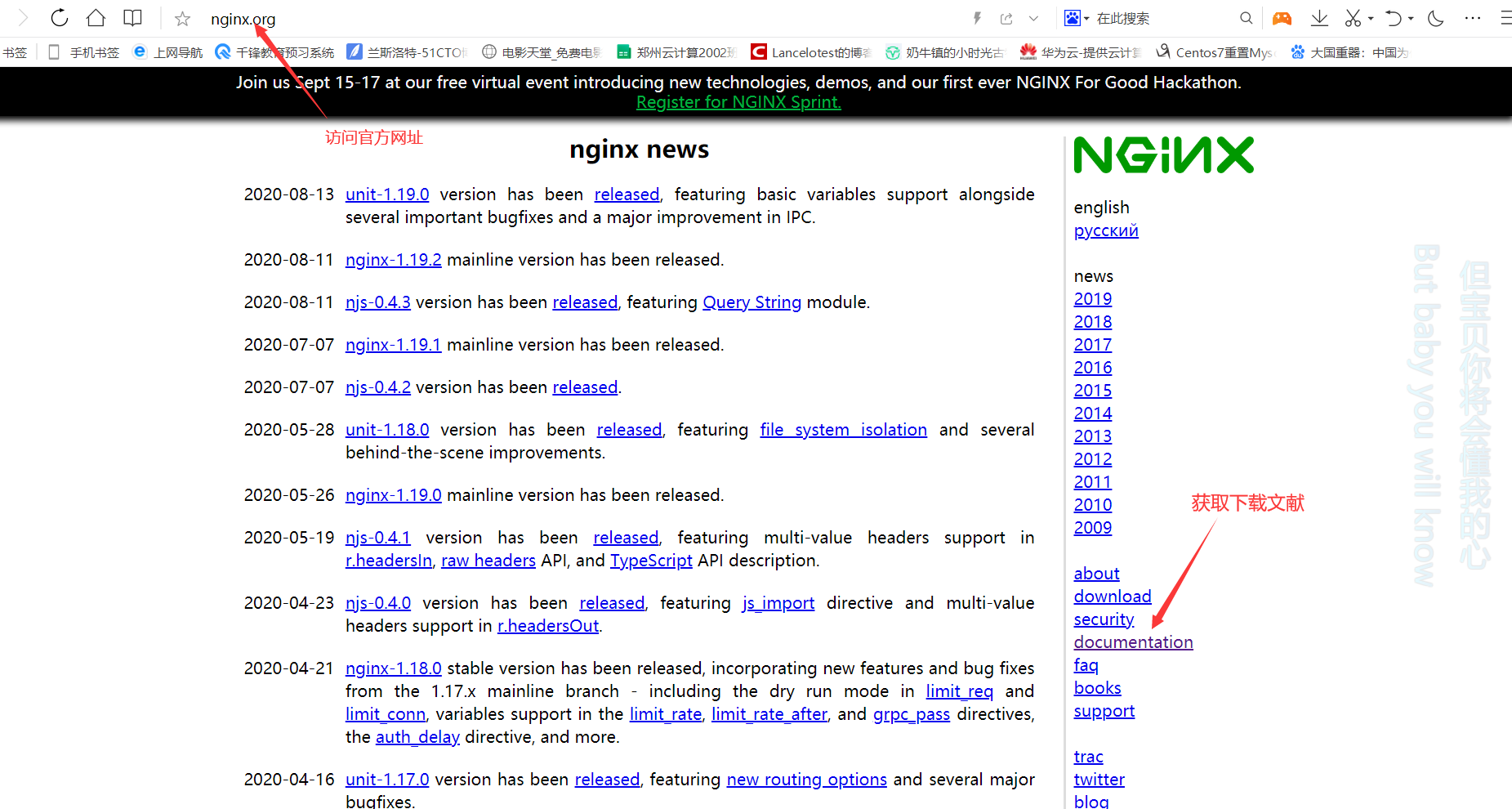The width and height of the screenshot is (1512, 809).
Task: Open the downloads arrow icon
Action: click(1319, 18)
